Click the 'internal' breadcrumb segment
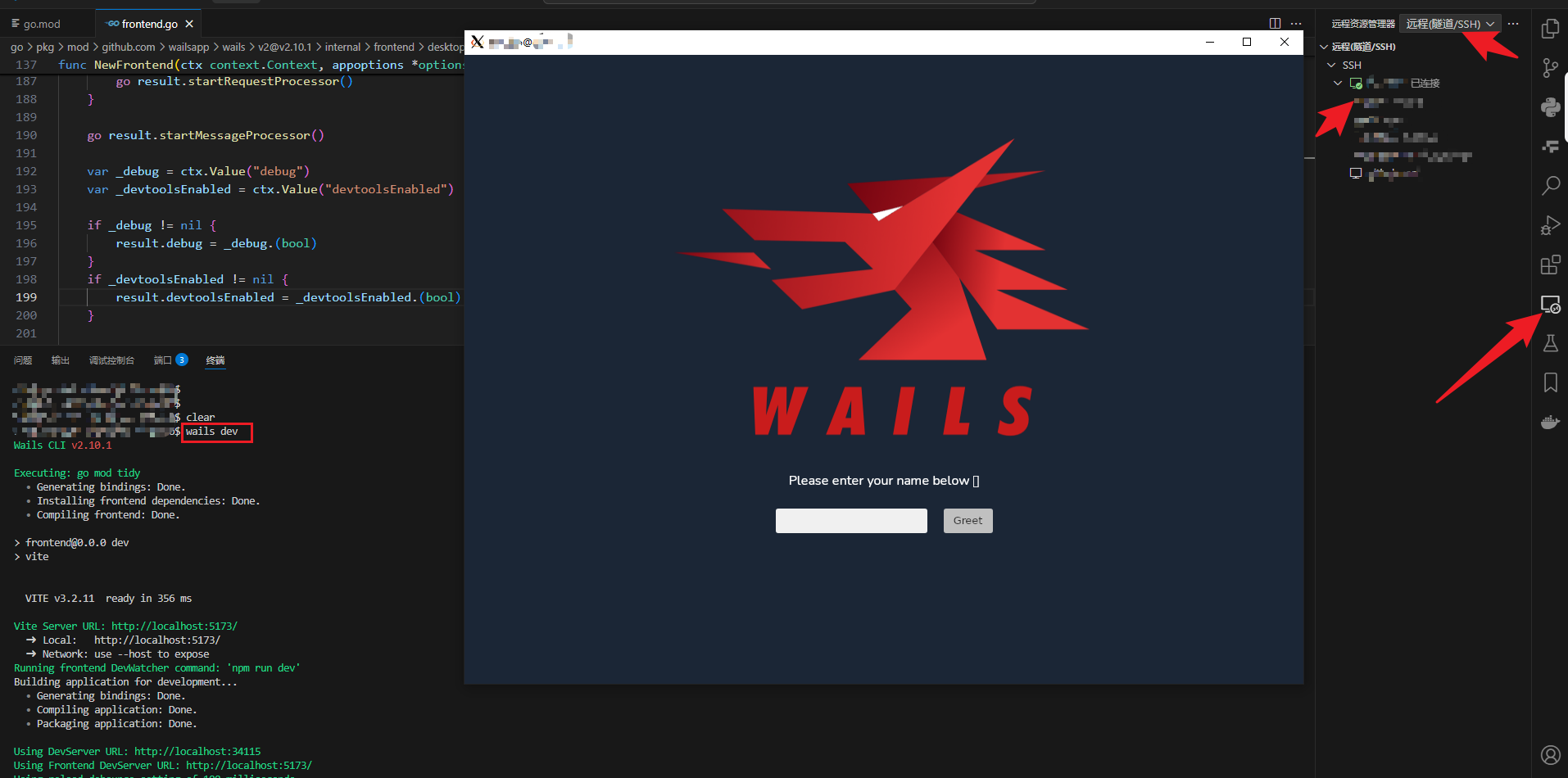Image resolution: width=1568 pixels, height=778 pixels. coord(342,47)
